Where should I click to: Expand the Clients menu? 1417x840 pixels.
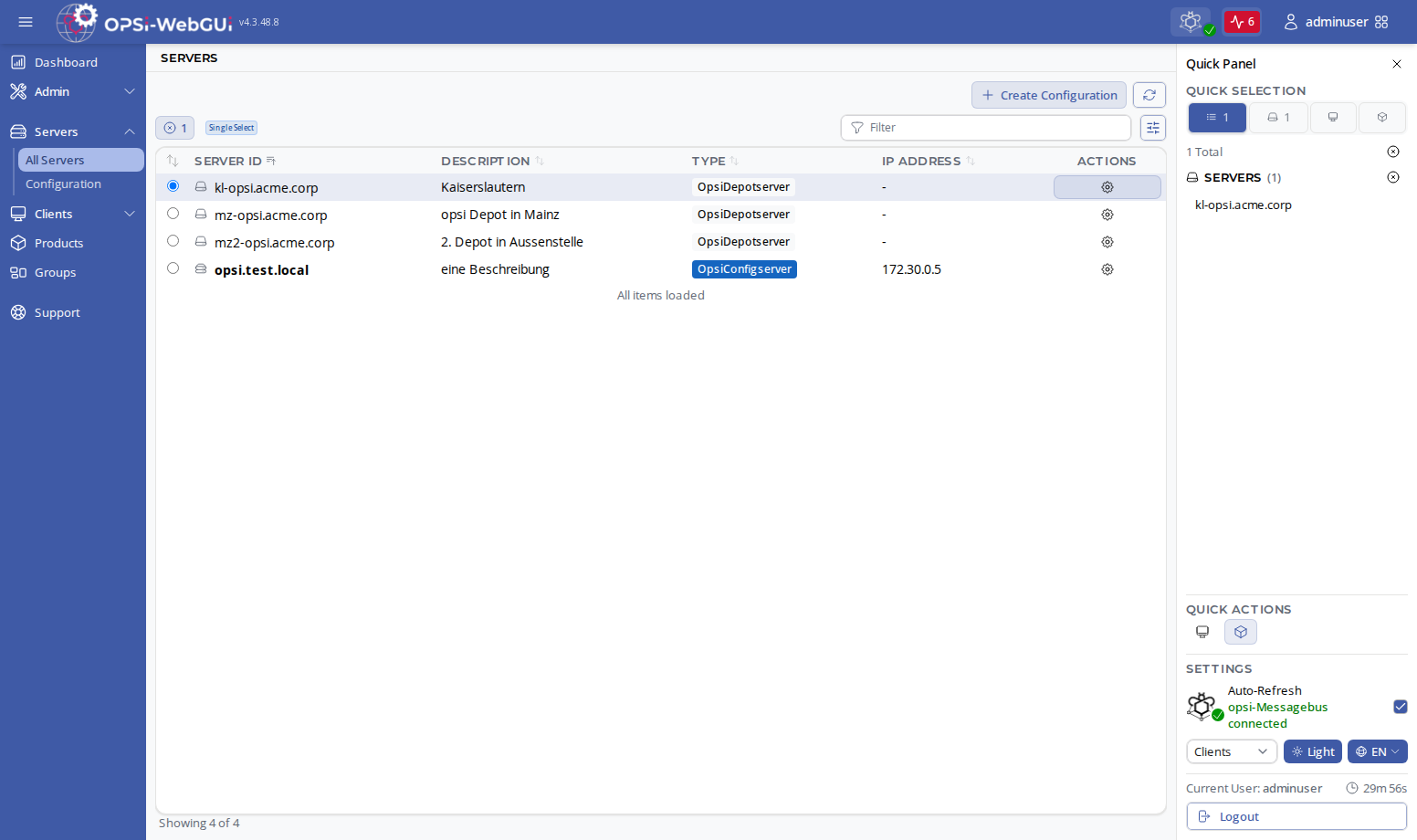click(x=73, y=214)
